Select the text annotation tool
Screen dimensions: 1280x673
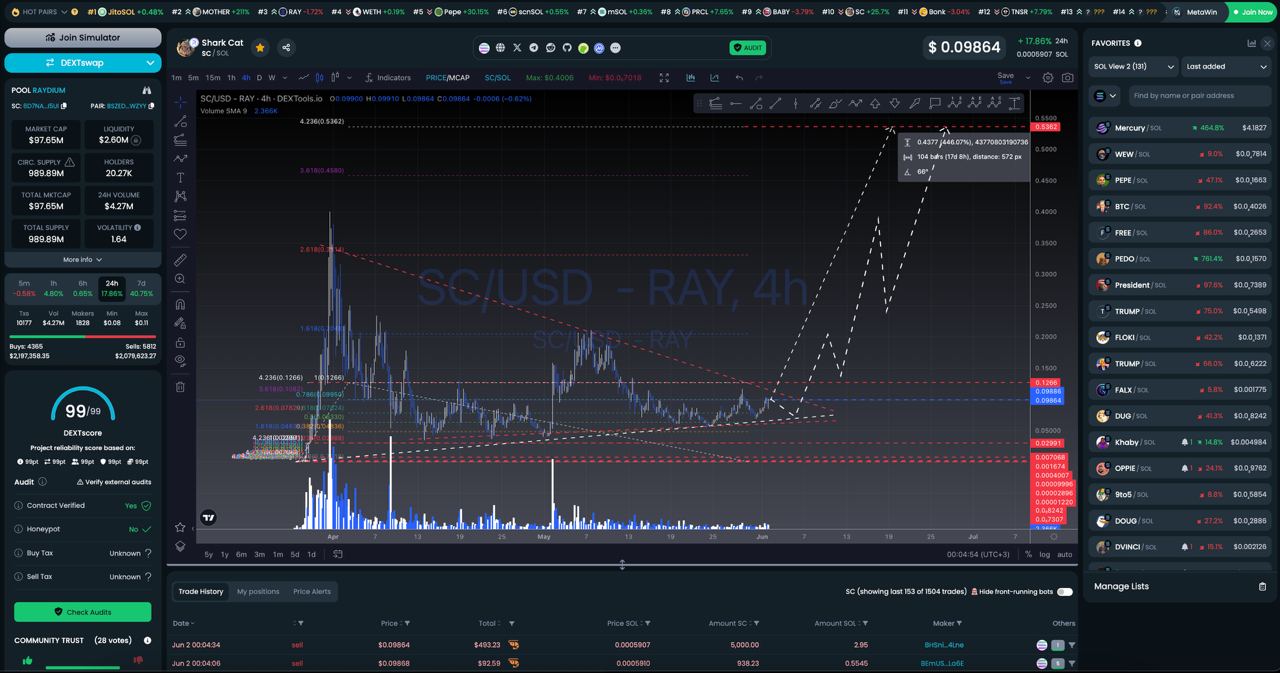click(x=180, y=177)
